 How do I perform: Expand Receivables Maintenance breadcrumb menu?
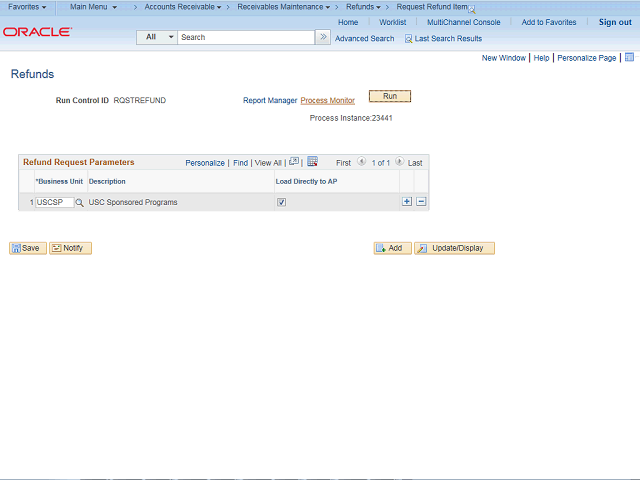pyautogui.click(x=284, y=7)
